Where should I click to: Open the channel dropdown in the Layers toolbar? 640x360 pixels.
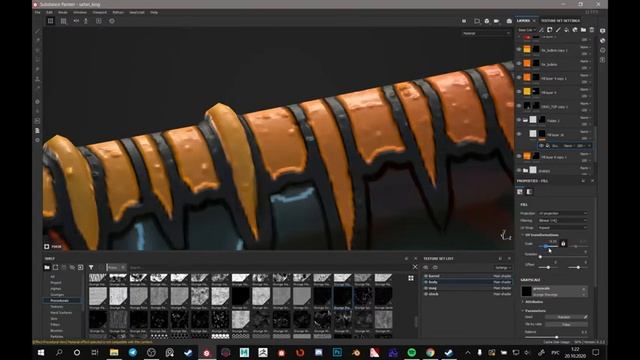pos(526,30)
